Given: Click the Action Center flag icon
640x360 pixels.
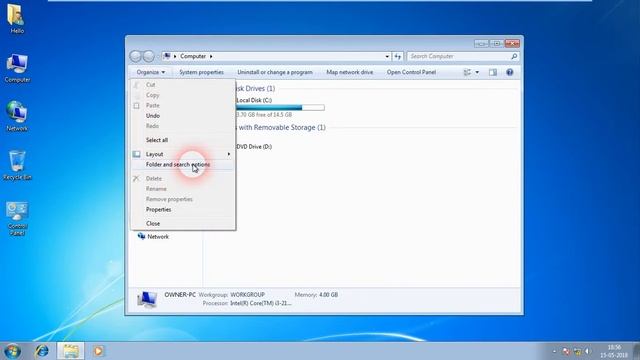Looking at the screenshot, I should (x=566, y=351).
